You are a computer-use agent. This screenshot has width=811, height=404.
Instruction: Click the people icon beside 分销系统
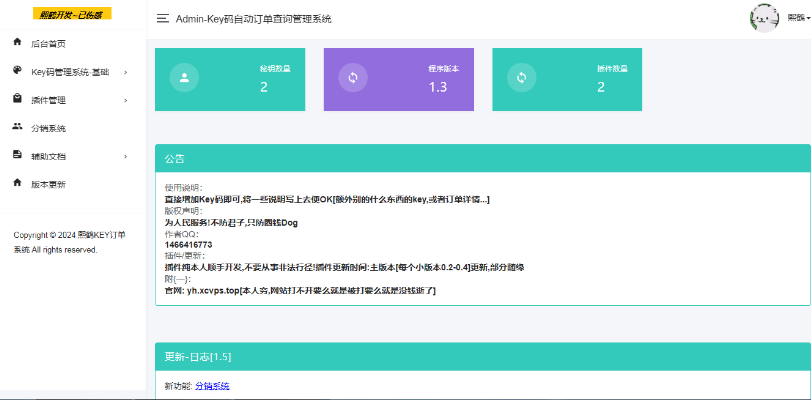click(17, 126)
